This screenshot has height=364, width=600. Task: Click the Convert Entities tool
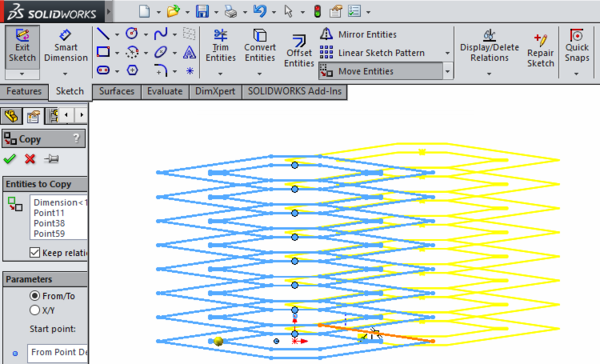[260, 46]
